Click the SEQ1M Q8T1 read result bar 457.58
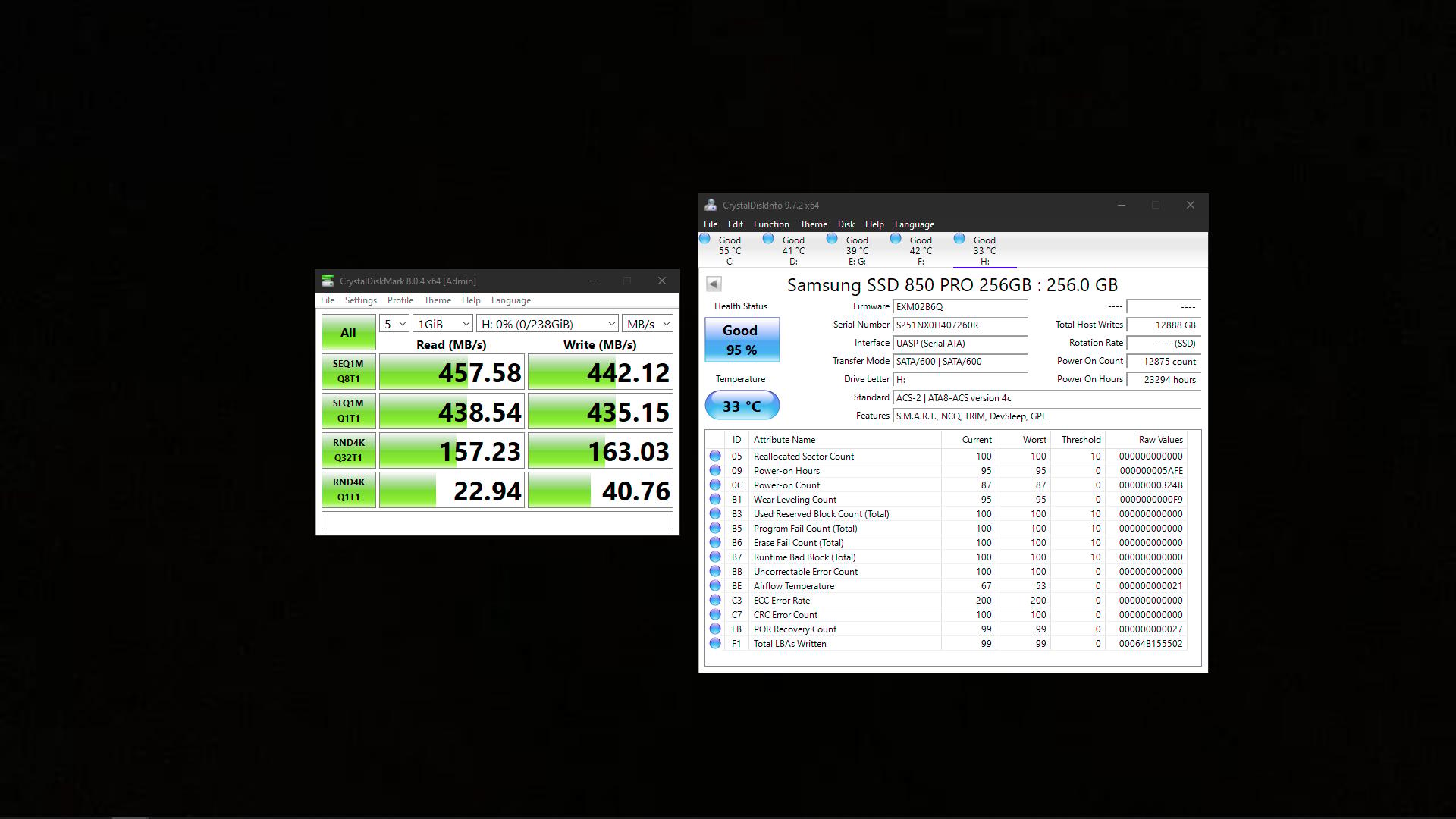 click(452, 372)
